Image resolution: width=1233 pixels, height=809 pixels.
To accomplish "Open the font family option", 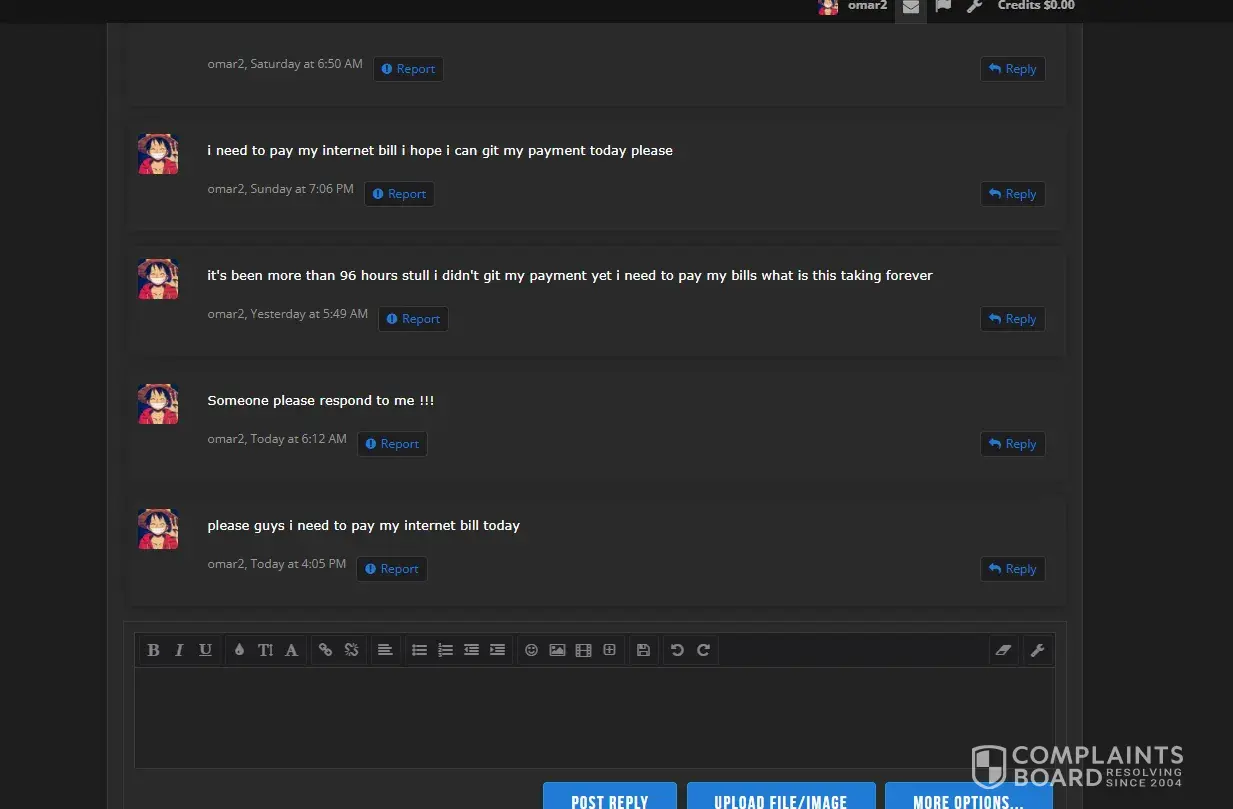I will pyautogui.click(x=291, y=650).
